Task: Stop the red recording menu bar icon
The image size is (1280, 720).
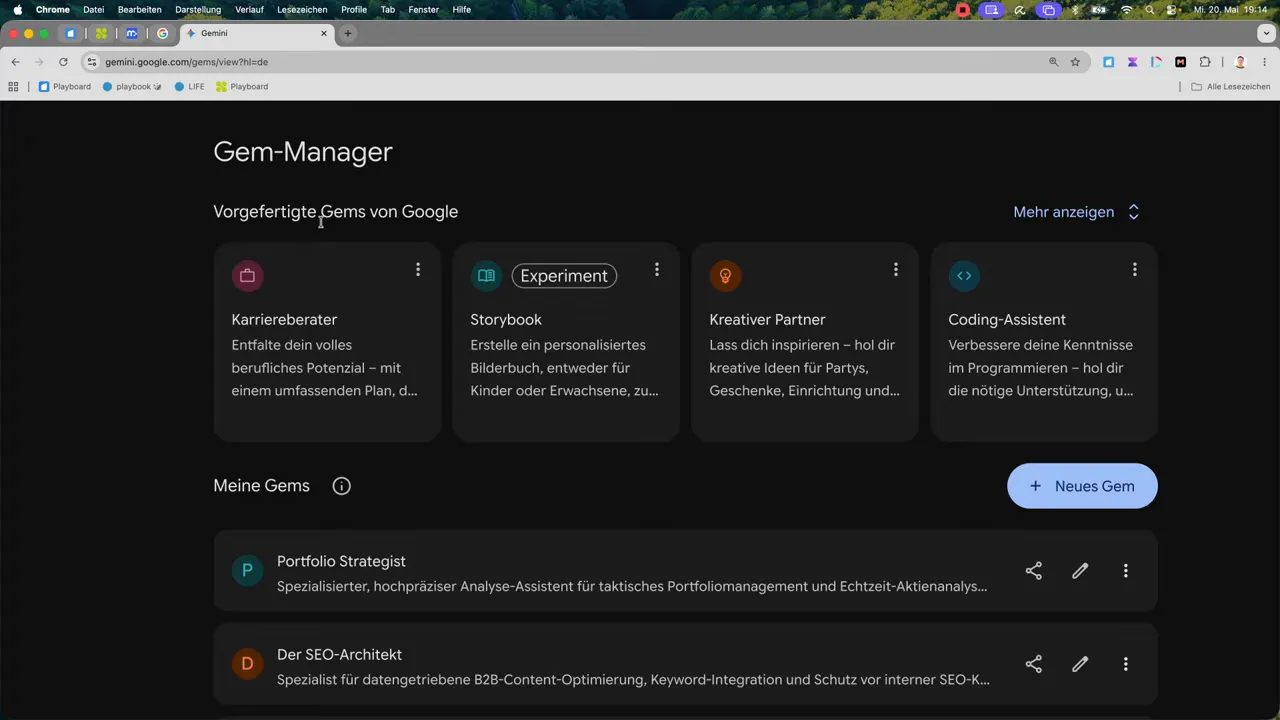Action: 963,10
